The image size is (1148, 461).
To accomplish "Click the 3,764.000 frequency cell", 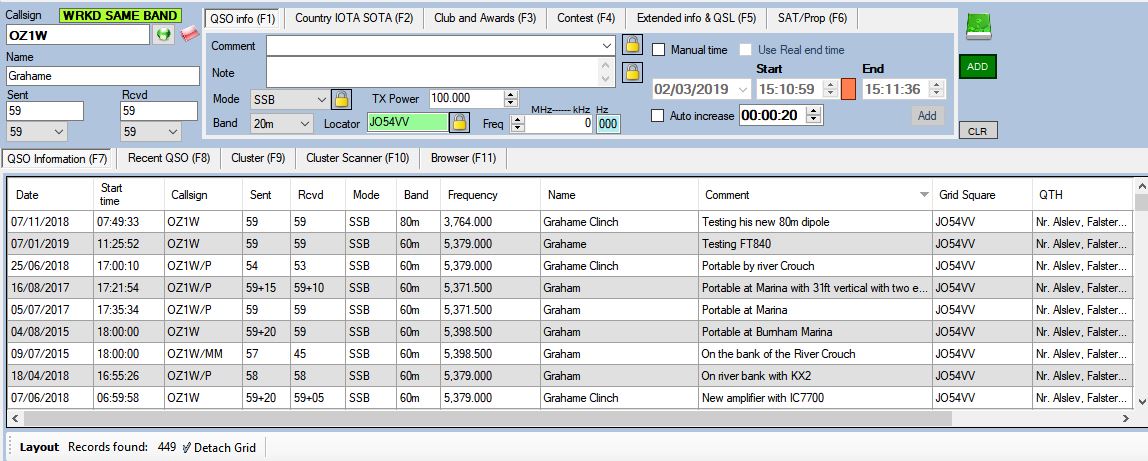I will [x=491, y=222].
